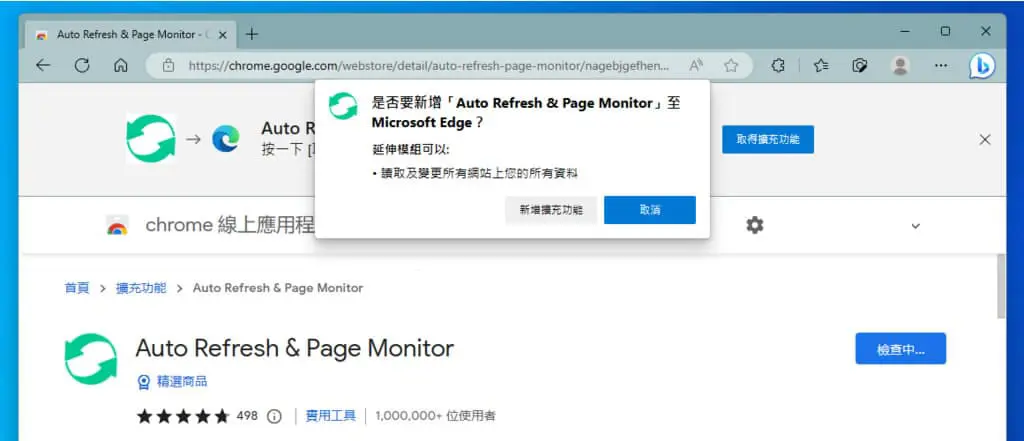Click the browser back arrow
The height and width of the screenshot is (441, 1024).
pos(43,65)
